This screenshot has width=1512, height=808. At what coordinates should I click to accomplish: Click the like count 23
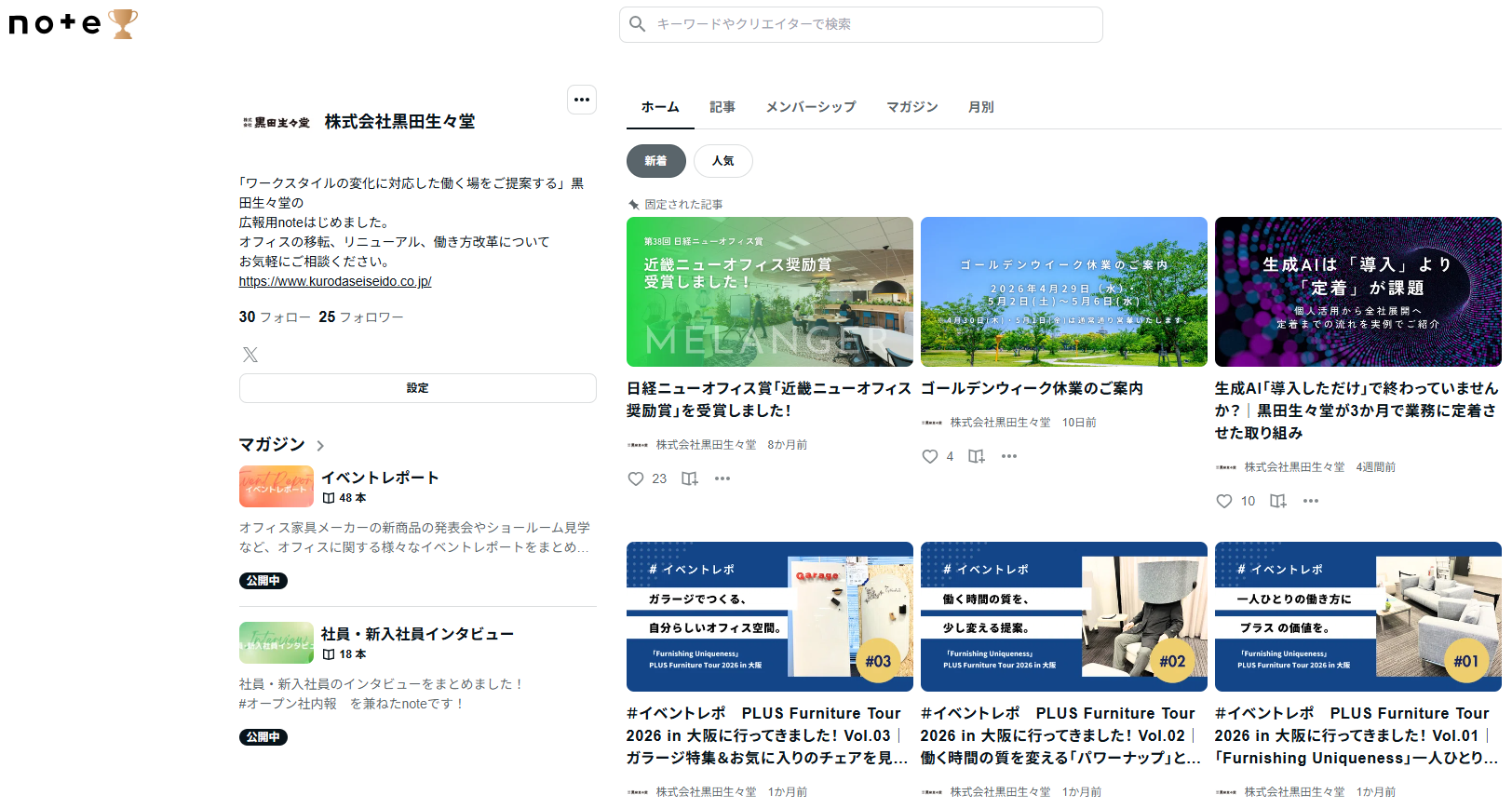tap(659, 478)
